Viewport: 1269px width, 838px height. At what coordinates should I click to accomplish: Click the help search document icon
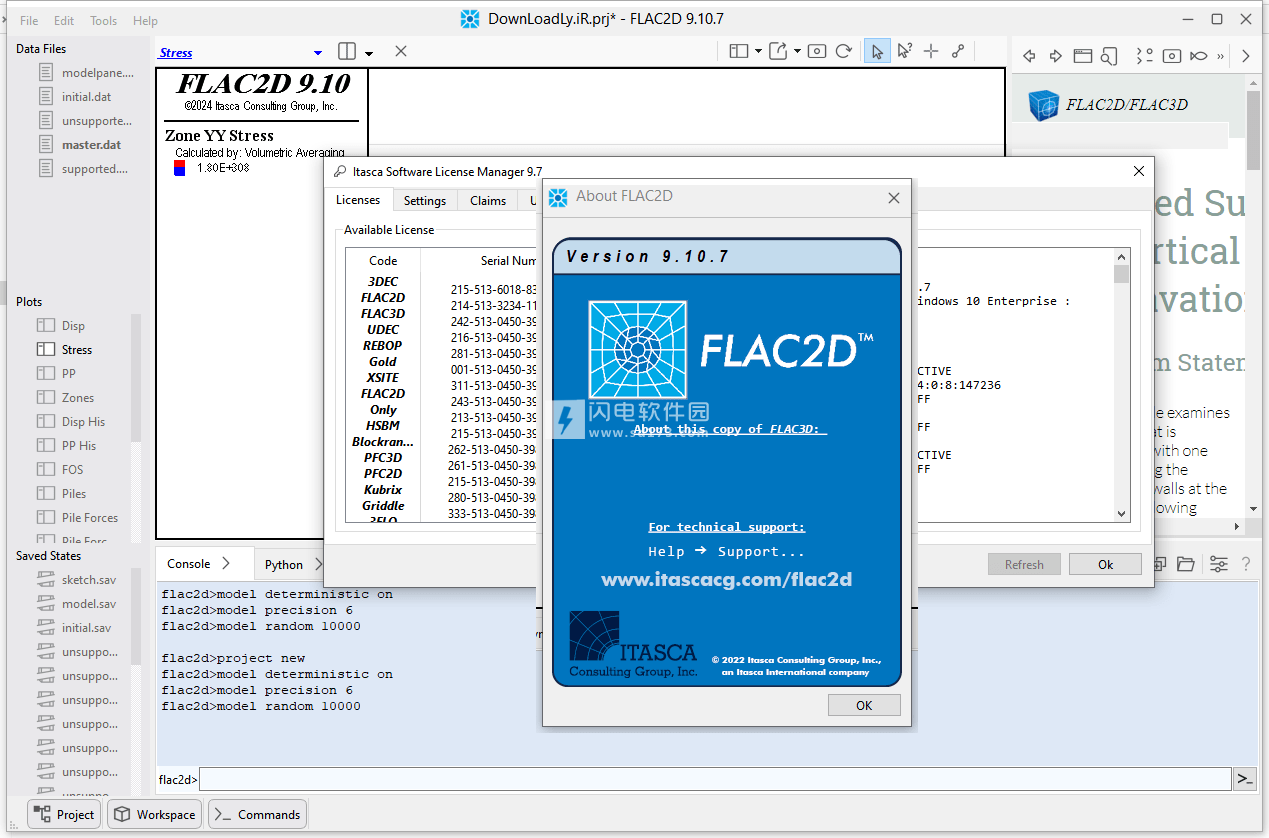tap(1109, 56)
